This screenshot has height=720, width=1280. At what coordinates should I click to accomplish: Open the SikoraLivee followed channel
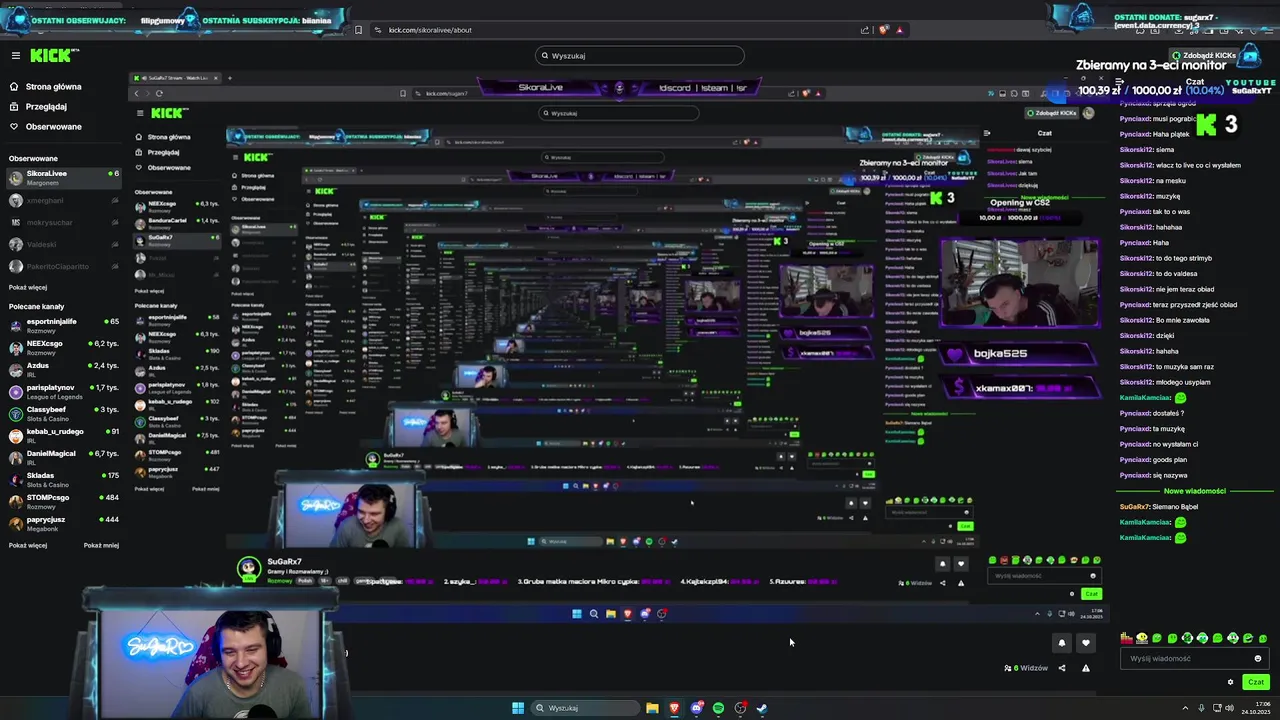click(x=62, y=178)
